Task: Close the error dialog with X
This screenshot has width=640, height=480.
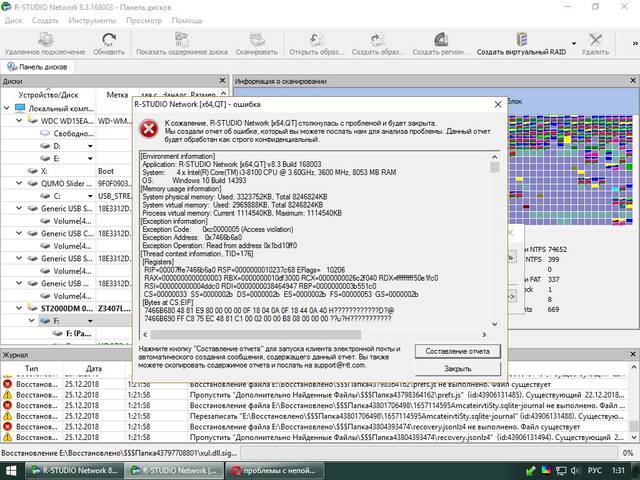Action: pos(498,104)
